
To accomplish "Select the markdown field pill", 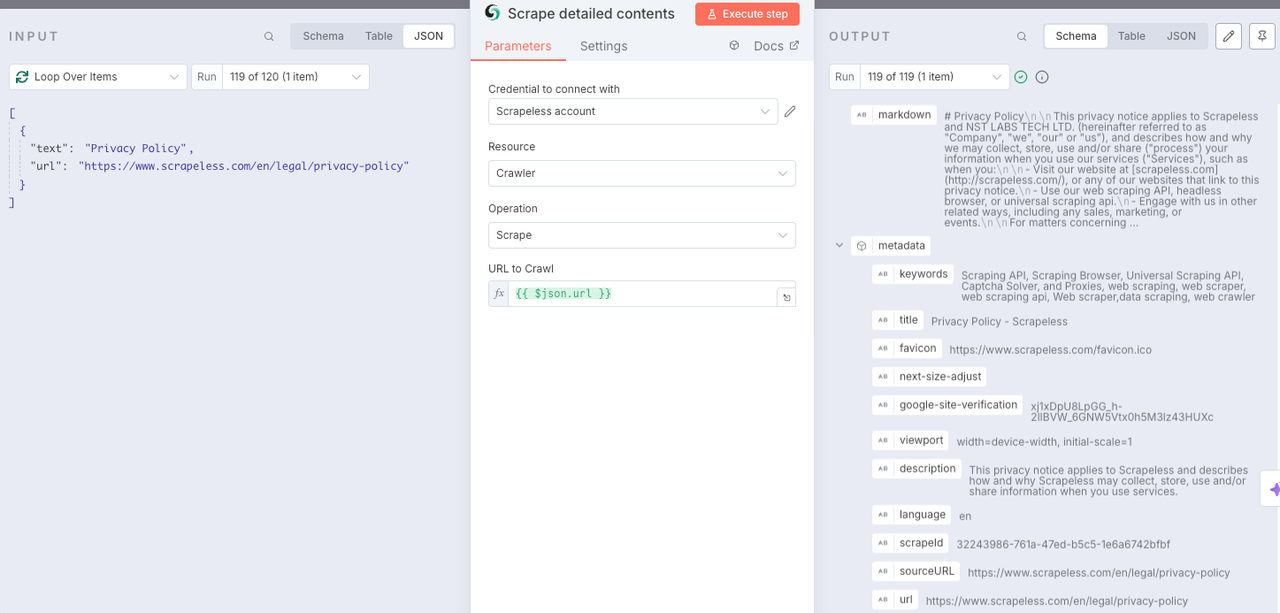I will click(x=894, y=115).
